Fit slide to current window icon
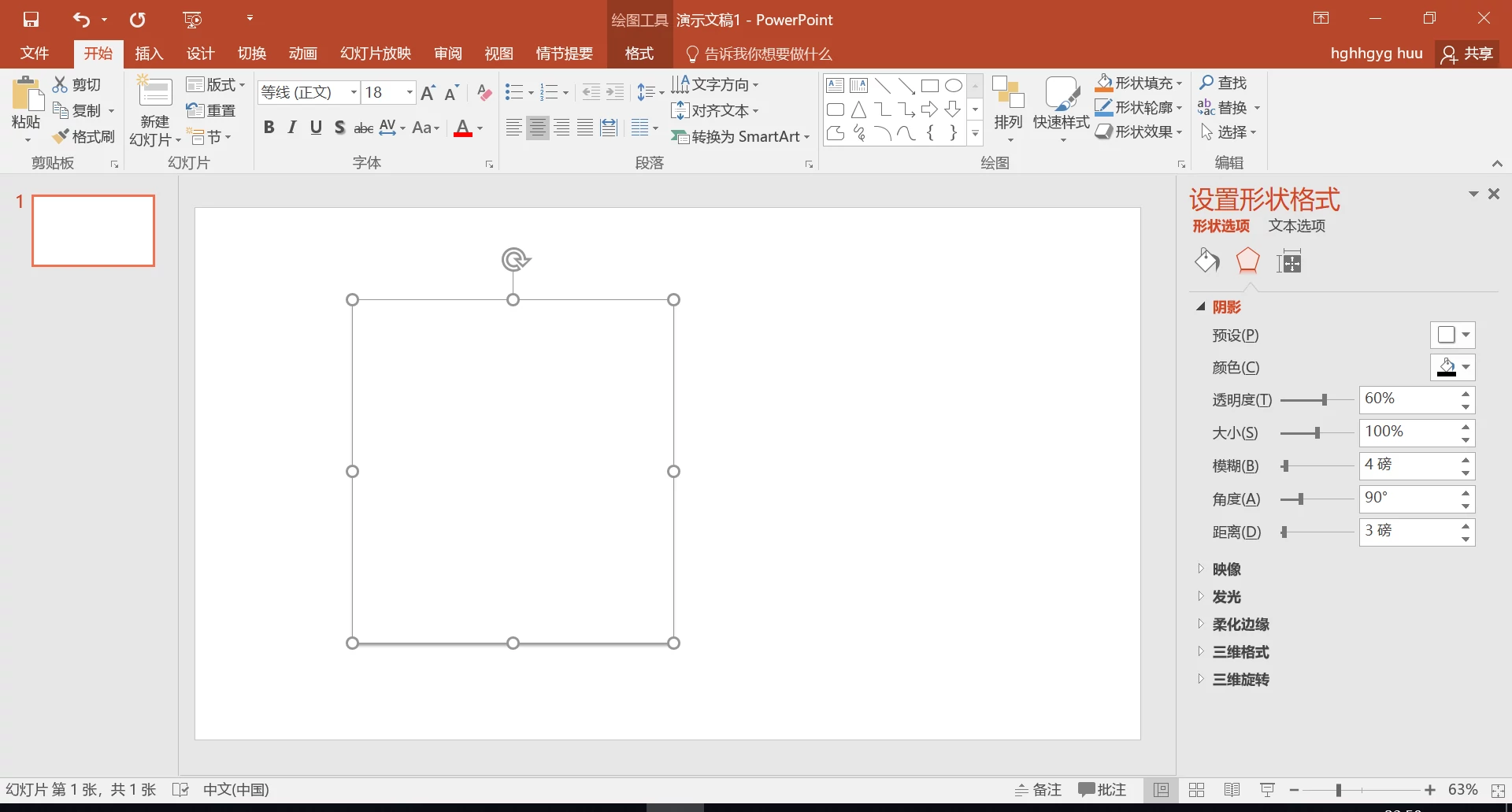This screenshot has width=1512, height=812. tap(1499, 790)
